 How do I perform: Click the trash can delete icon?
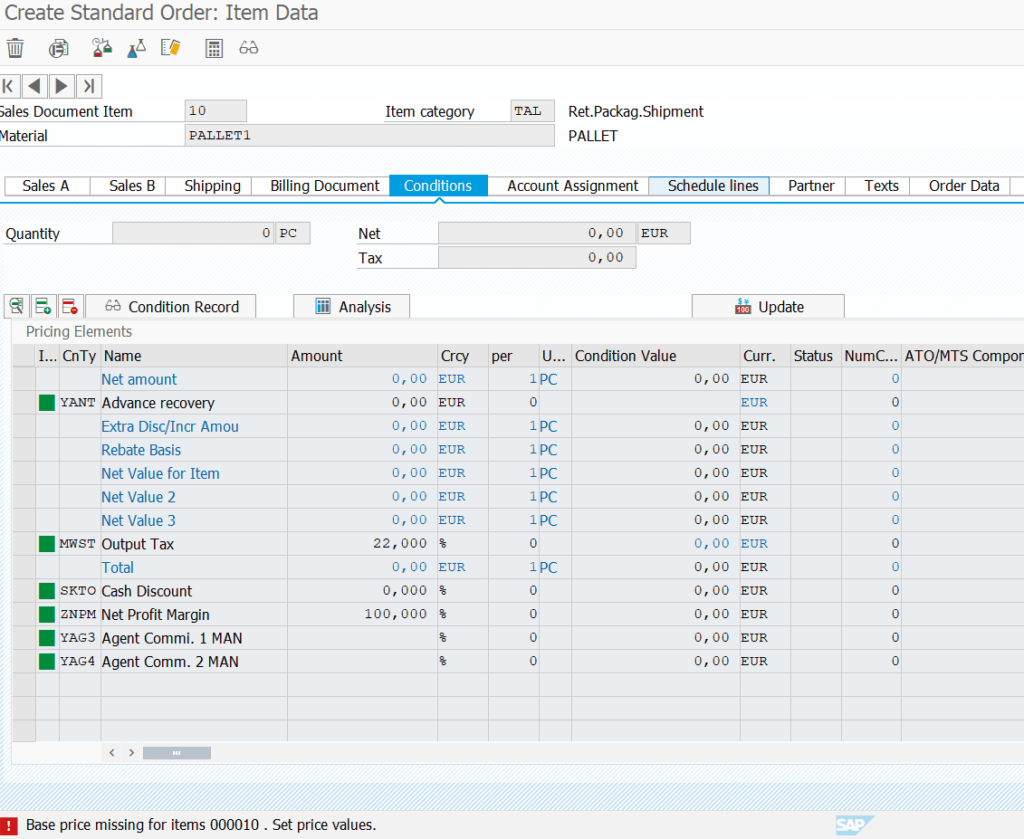click(15, 48)
